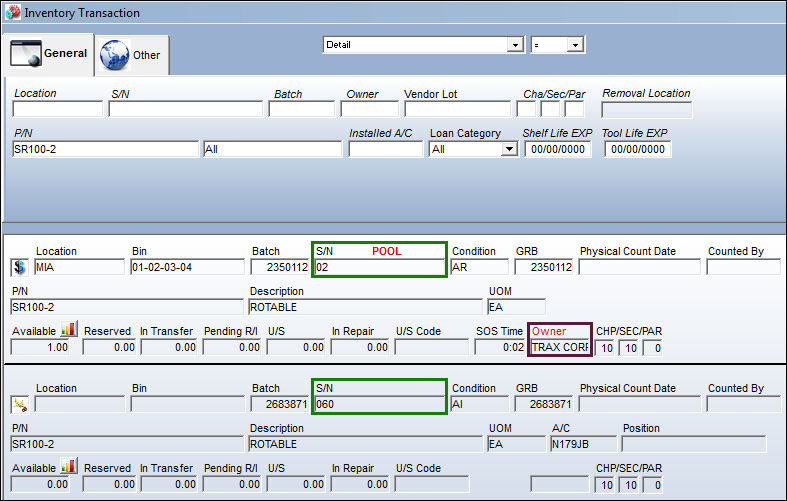
Task: Expand the Loan Category dropdown
Action: 509,149
